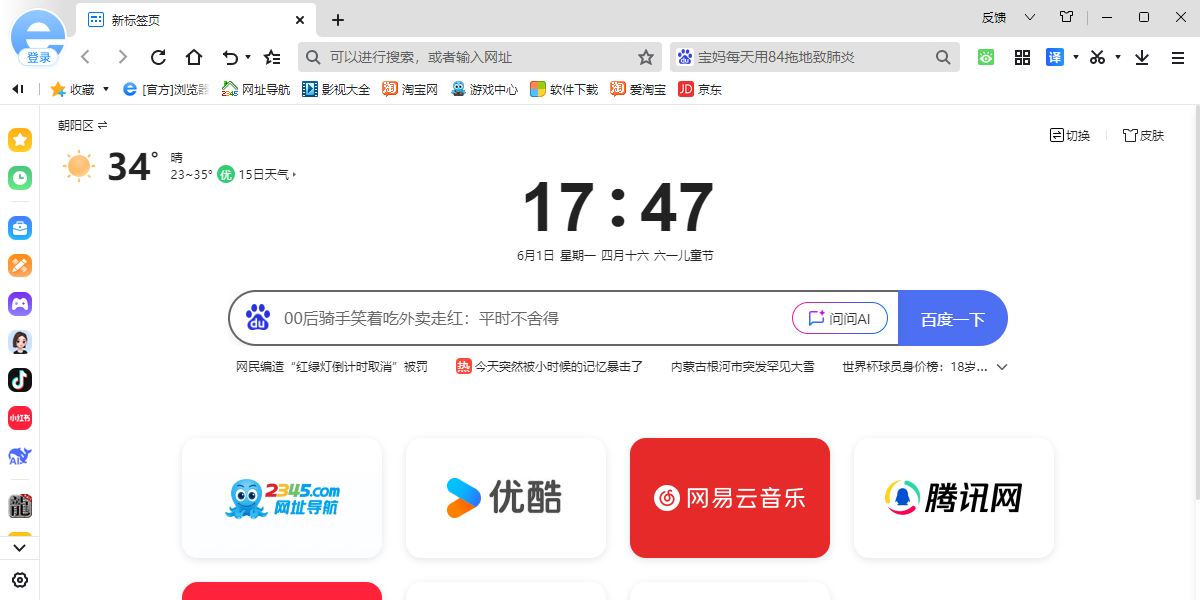Image resolution: width=1200 pixels, height=600 pixels.
Task: Open the four-squares apps grid icon
Action: click(1022, 57)
